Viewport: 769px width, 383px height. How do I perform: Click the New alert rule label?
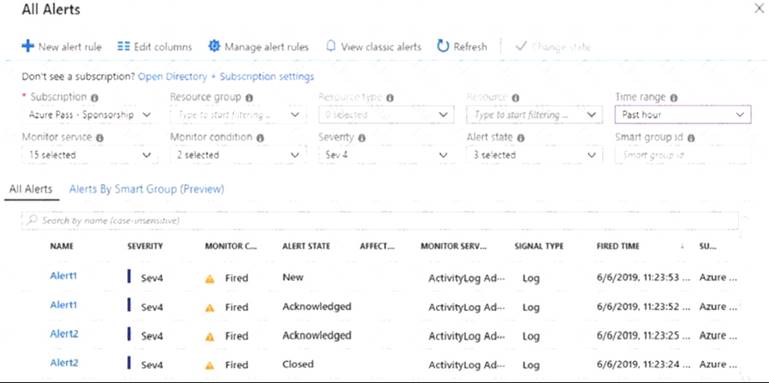tap(70, 47)
